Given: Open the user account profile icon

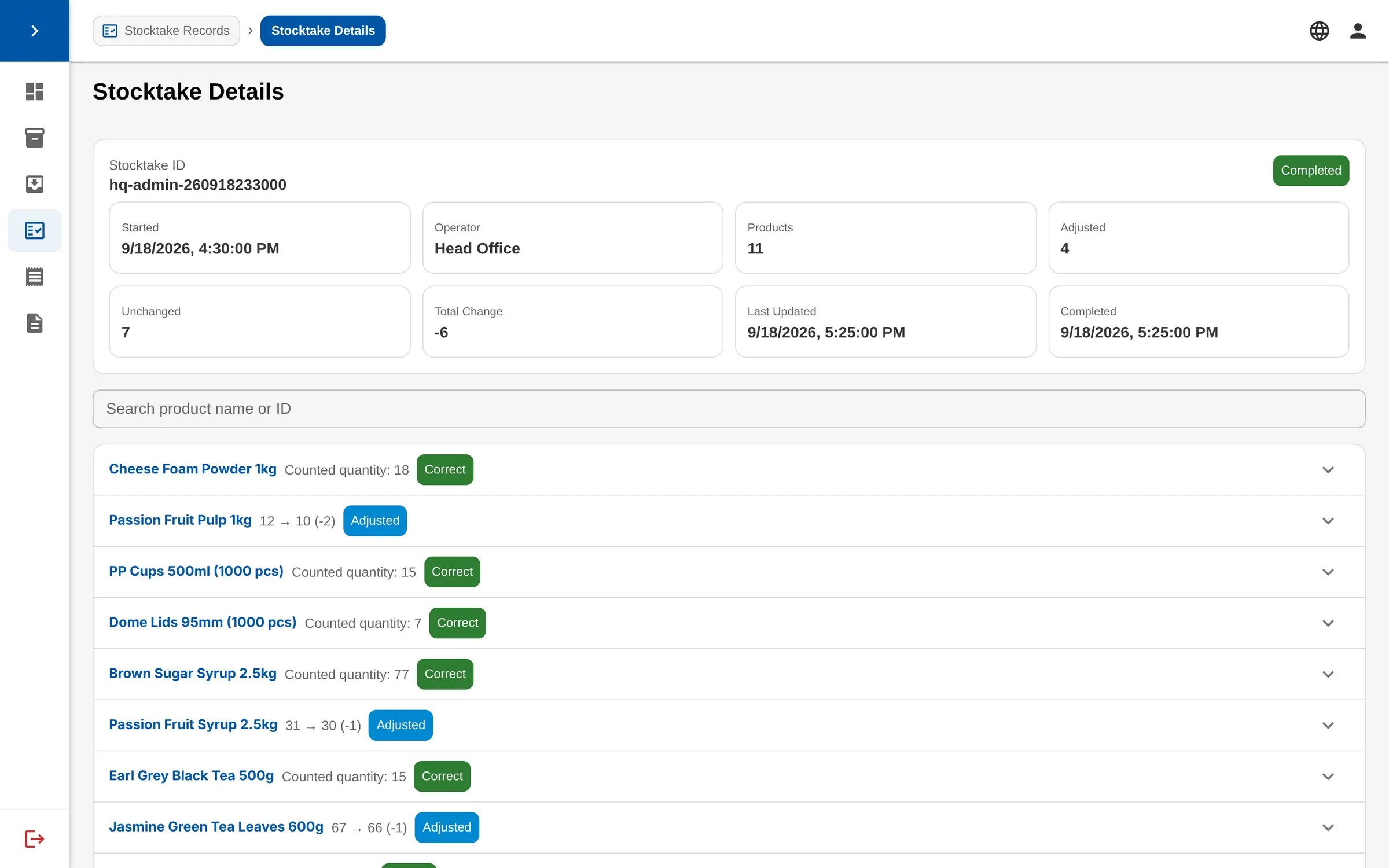Looking at the screenshot, I should (1358, 31).
